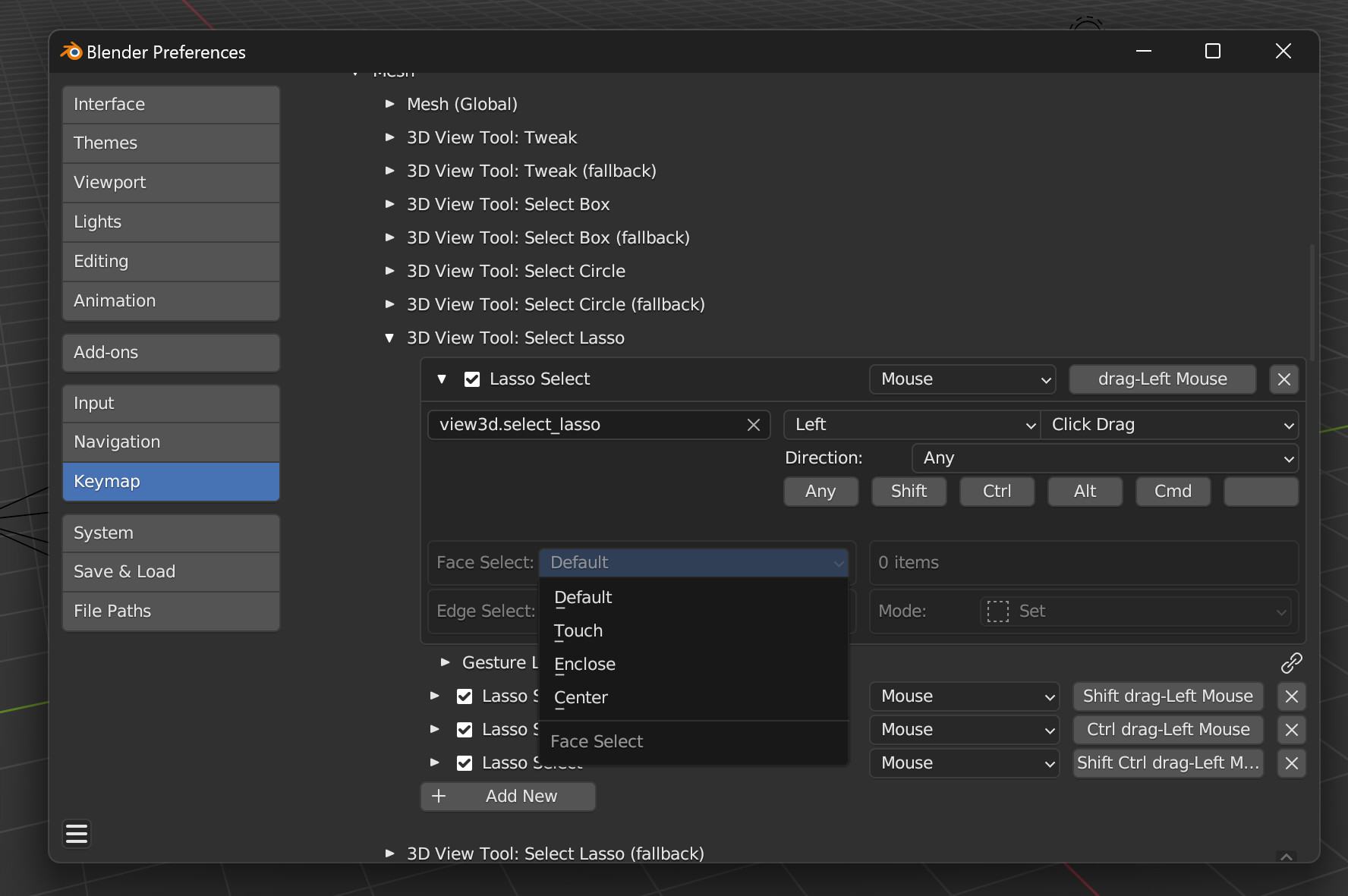Screen dimensions: 1348x896
Task: Click the link chain icon next to Gesture row
Action: [x=1291, y=663]
